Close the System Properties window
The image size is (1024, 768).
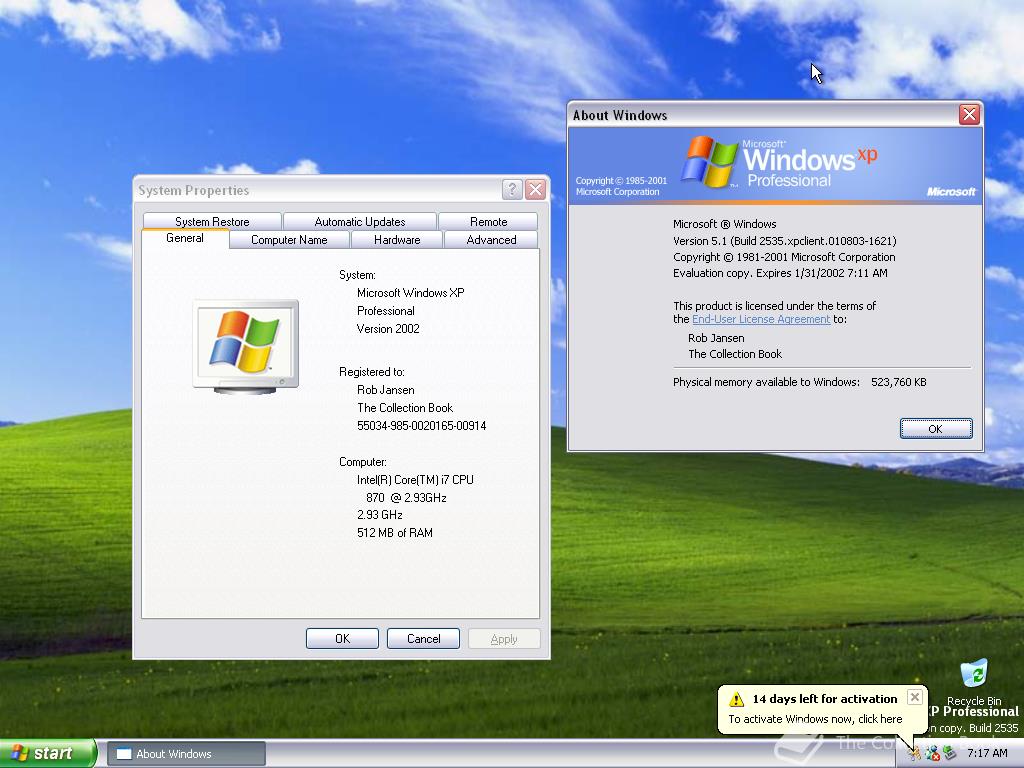(x=536, y=189)
